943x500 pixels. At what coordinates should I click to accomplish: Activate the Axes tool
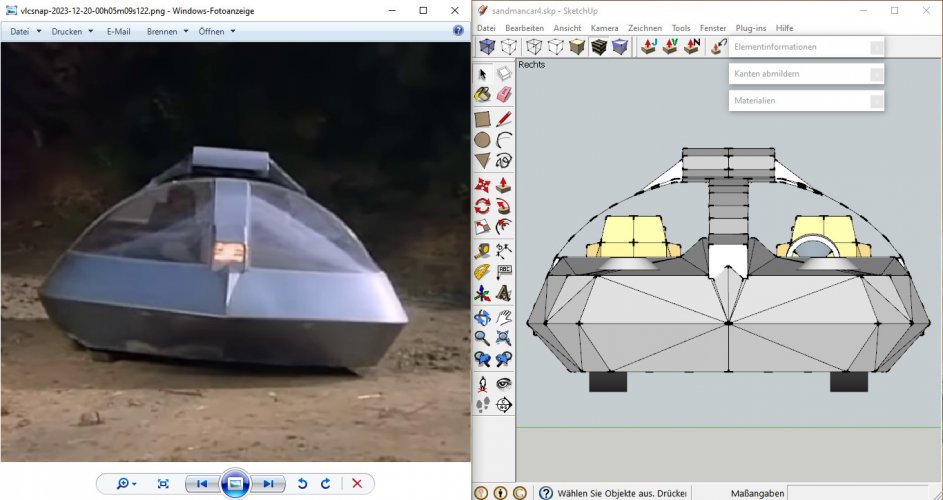(482, 294)
